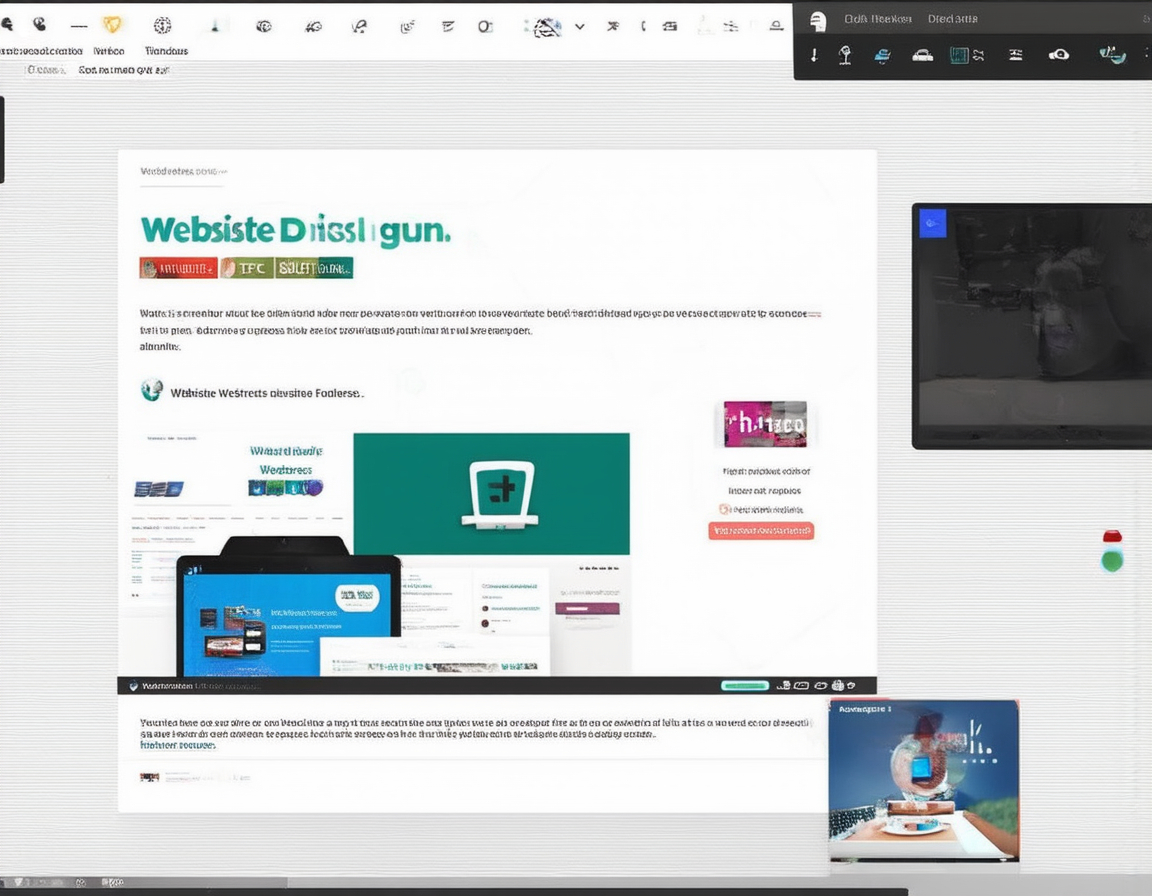Select the dotted globe icon in the top toolbar
The image size is (1152, 896).
pyautogui.click(x=162, y=26)
